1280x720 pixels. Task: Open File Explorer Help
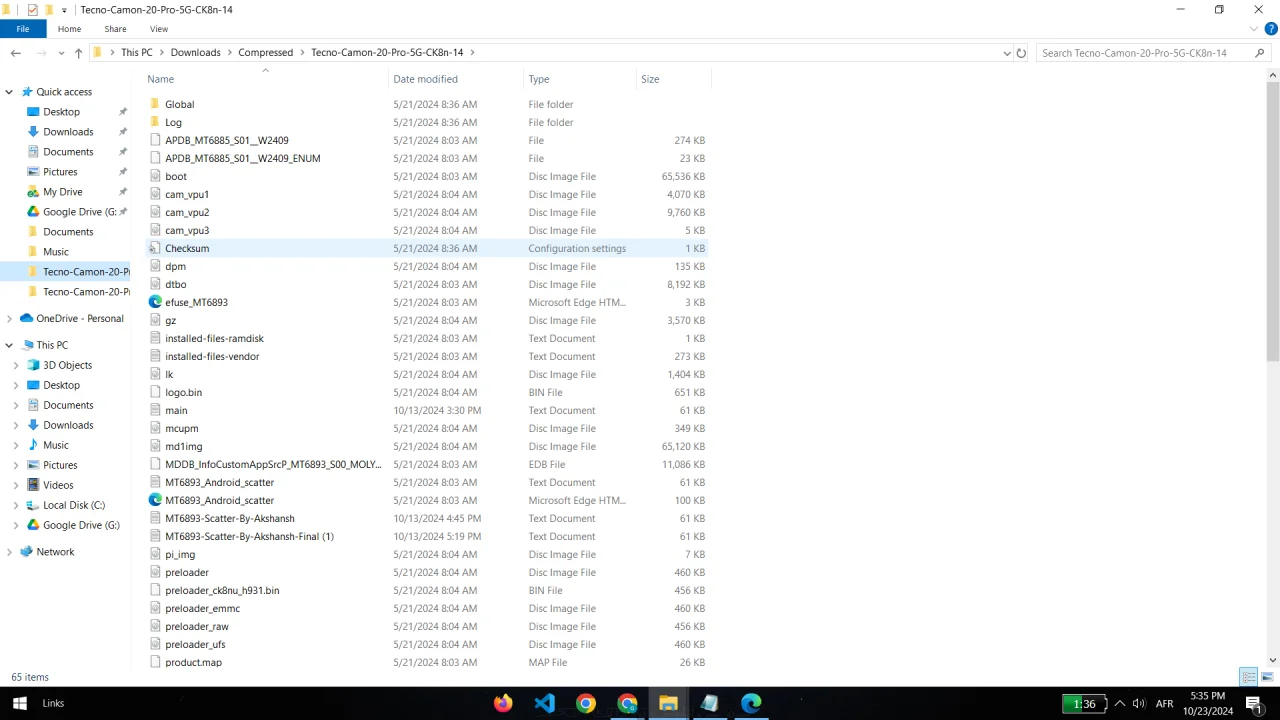point(1271,29)
